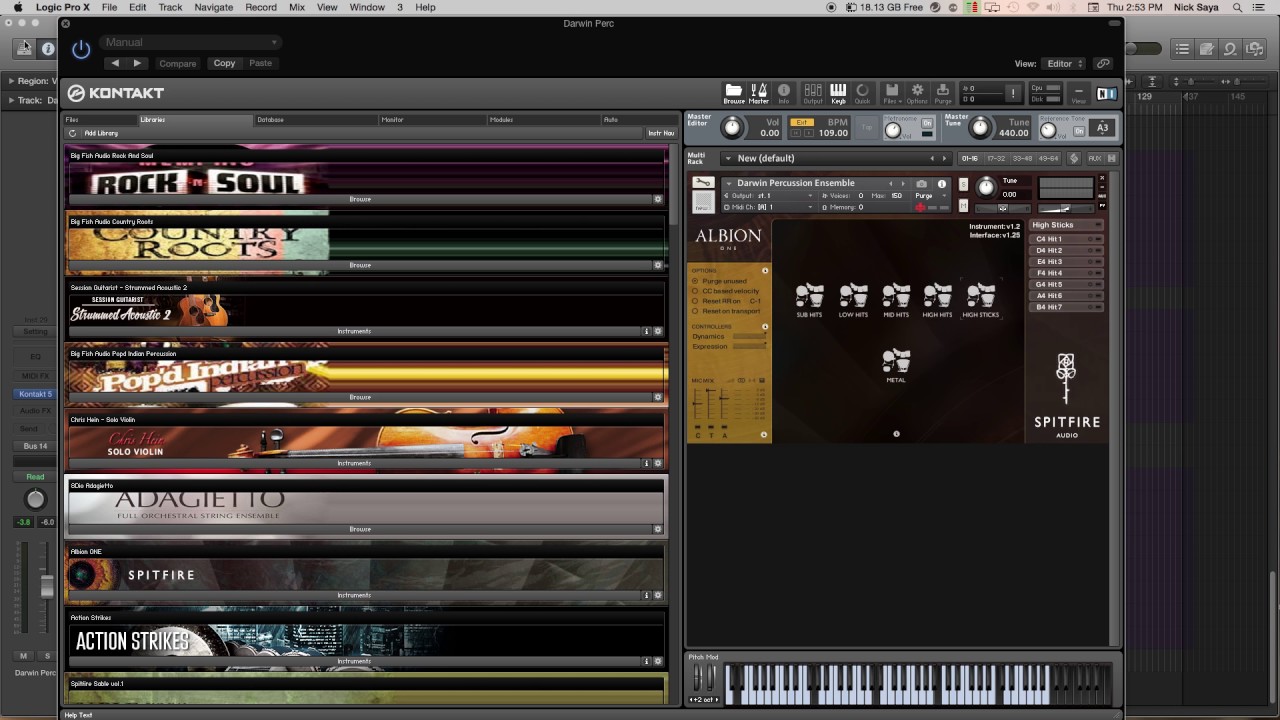Open the Kontakt Browse folder icon
The image size is (1280, 720).
(x=733, y=93)
